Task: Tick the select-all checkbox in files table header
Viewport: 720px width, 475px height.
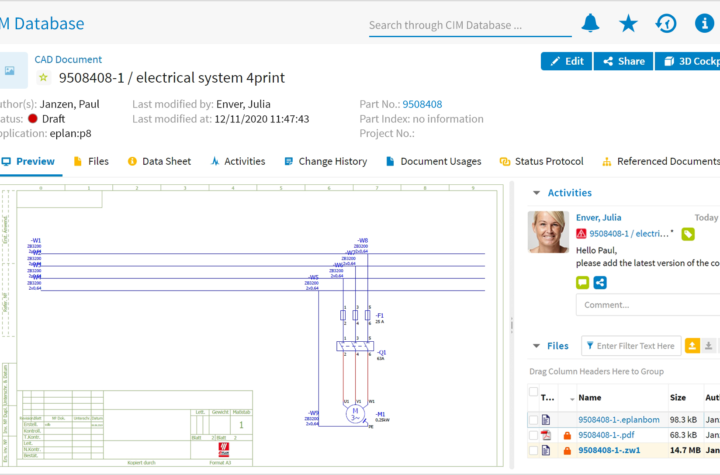Action: coord(533,392)
